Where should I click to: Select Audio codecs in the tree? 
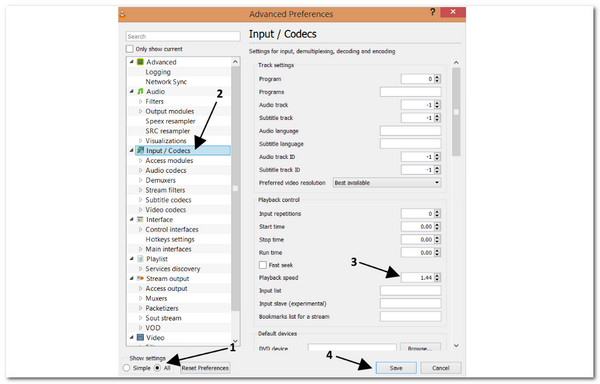click(x=166, y=170)
